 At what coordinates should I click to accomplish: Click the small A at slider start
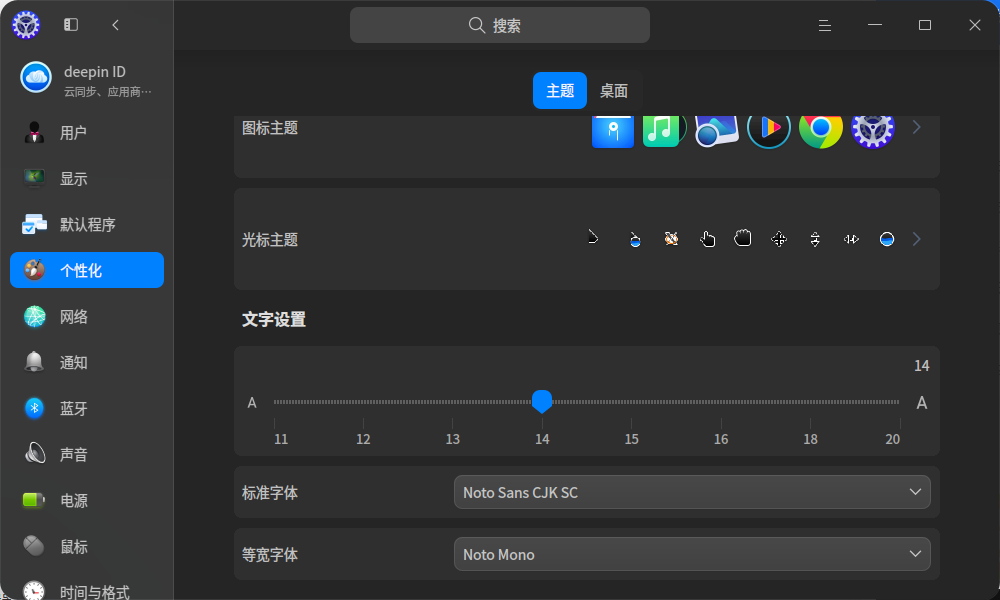[x=252, y=403]
